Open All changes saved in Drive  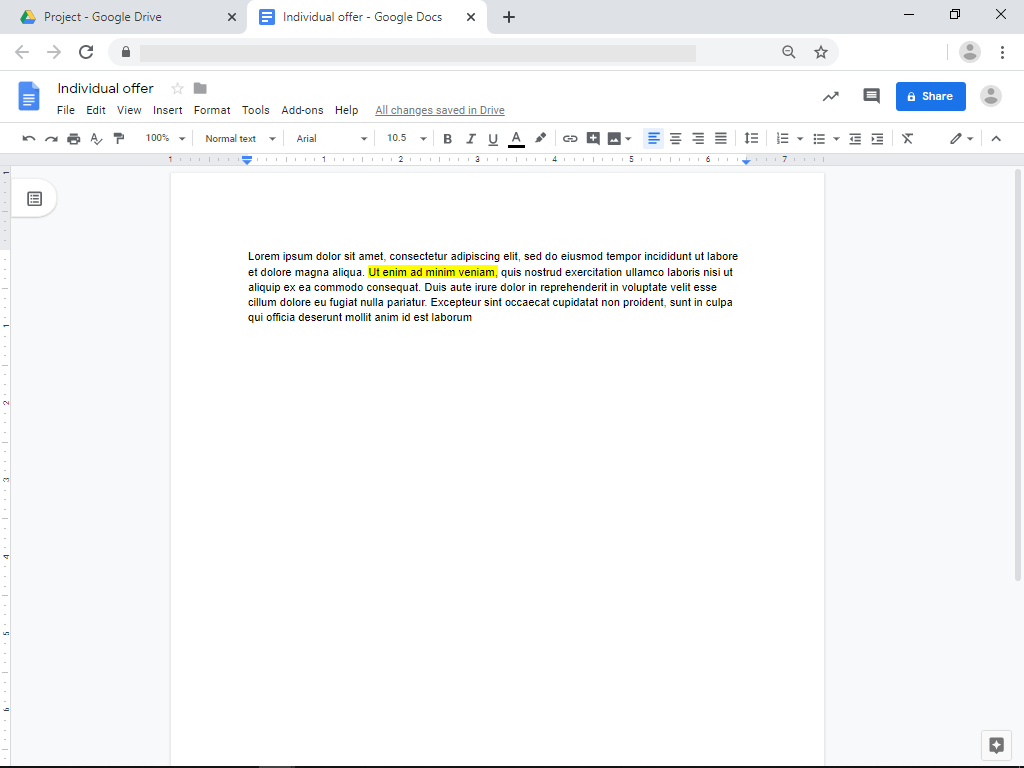(x=439, y=110)
